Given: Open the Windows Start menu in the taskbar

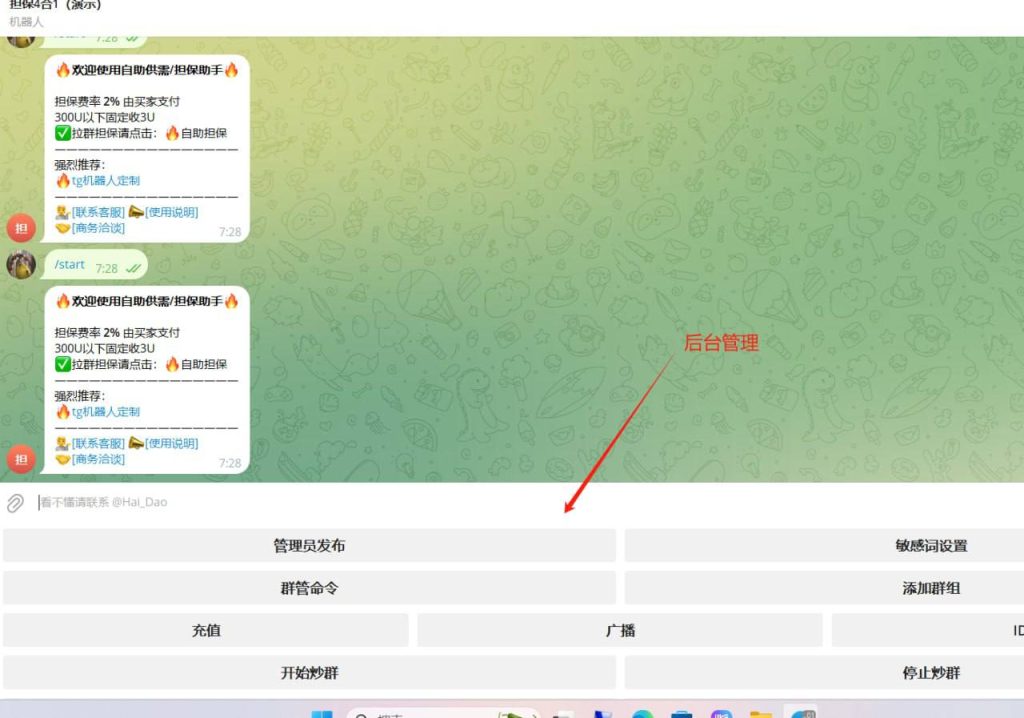Looking at the screenshot, I should click(x=321, y=713).
